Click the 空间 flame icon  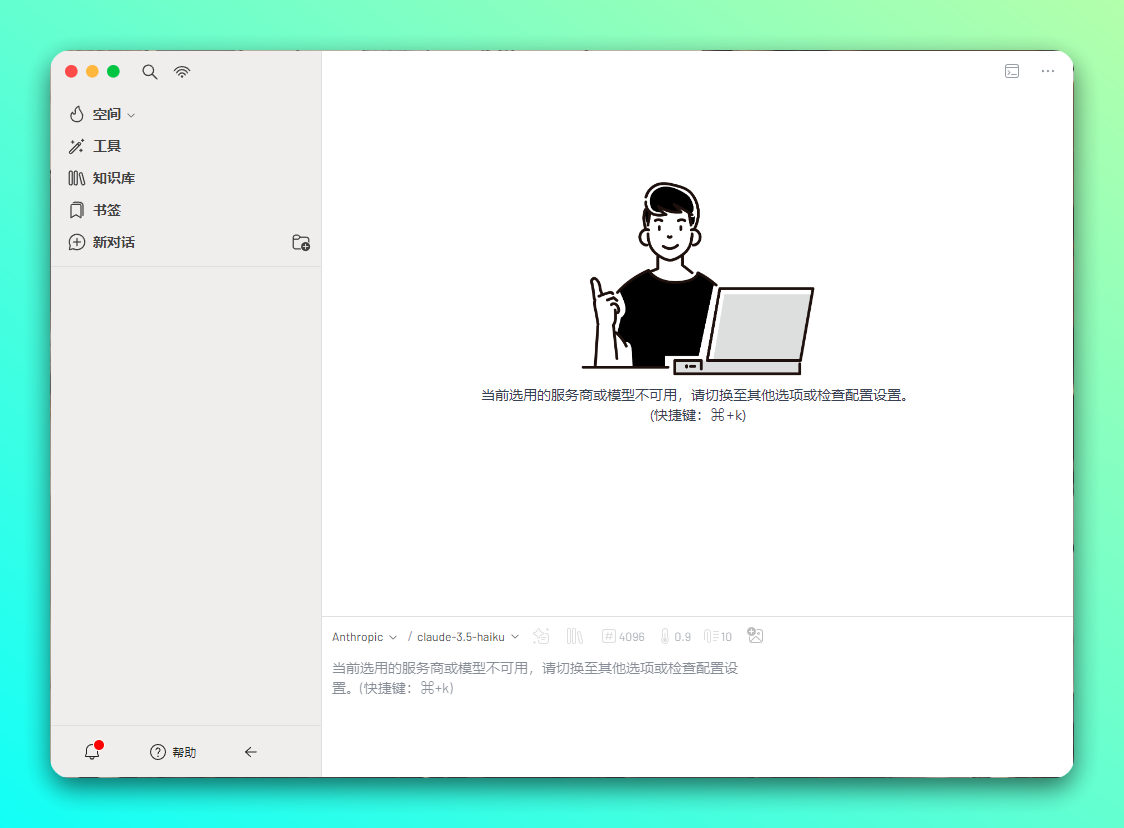(77, 114)
